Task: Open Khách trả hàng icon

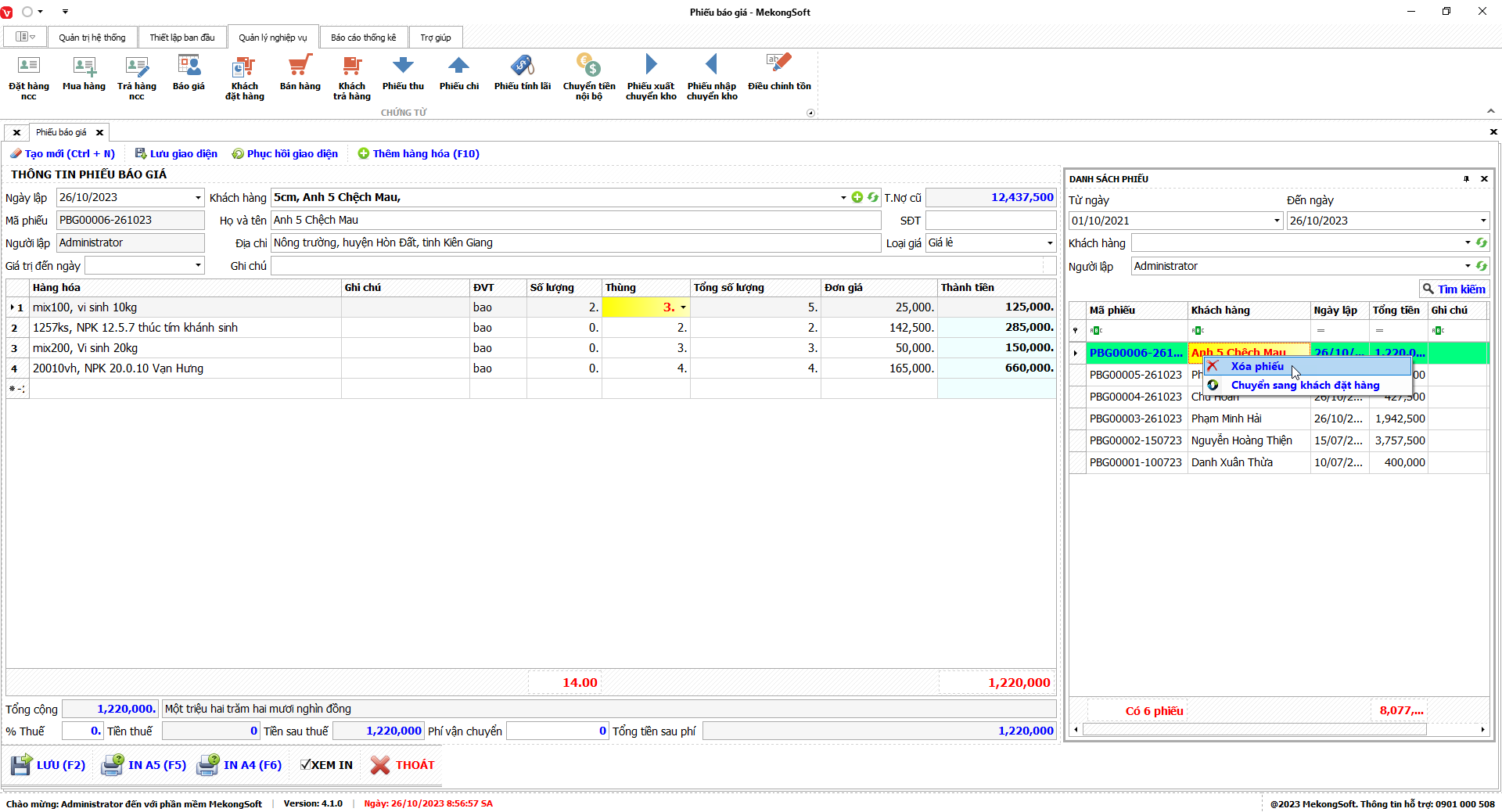Action: (x=351, y=66)
